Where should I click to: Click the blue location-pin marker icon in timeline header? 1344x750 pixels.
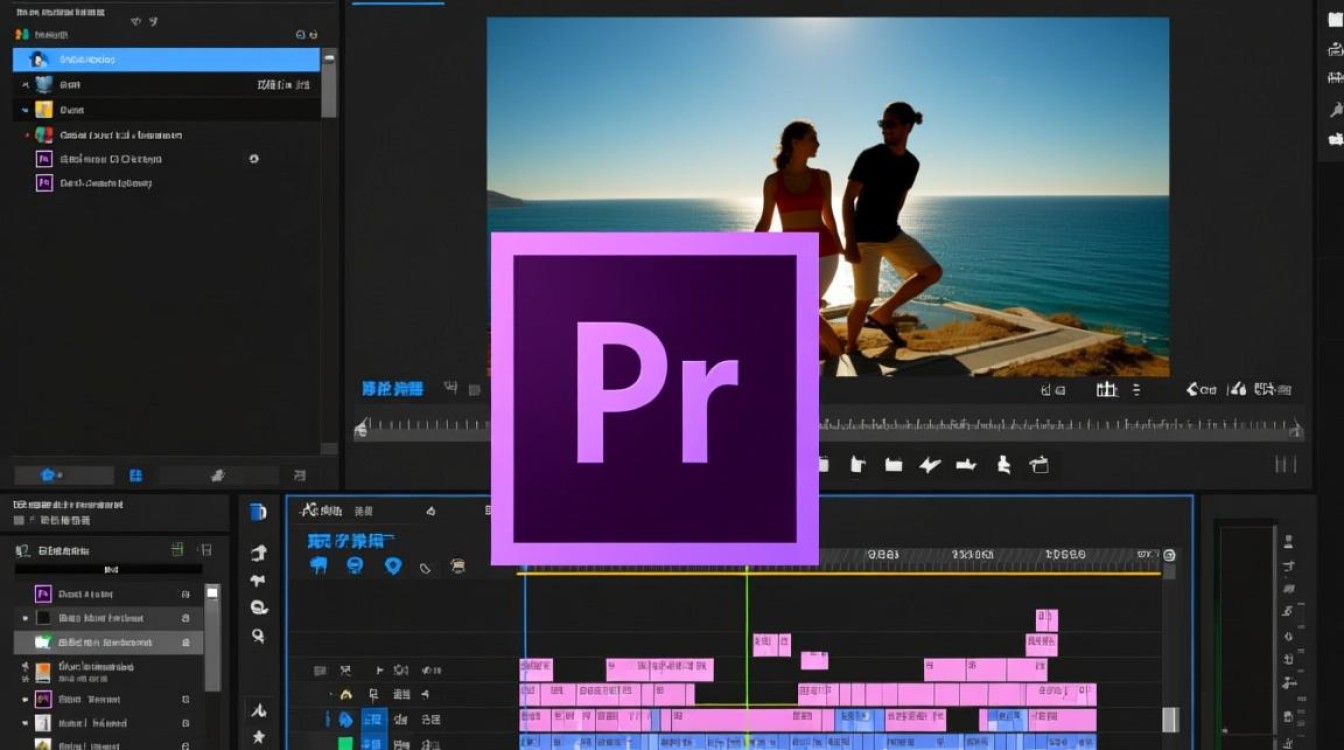coord(393,565)
